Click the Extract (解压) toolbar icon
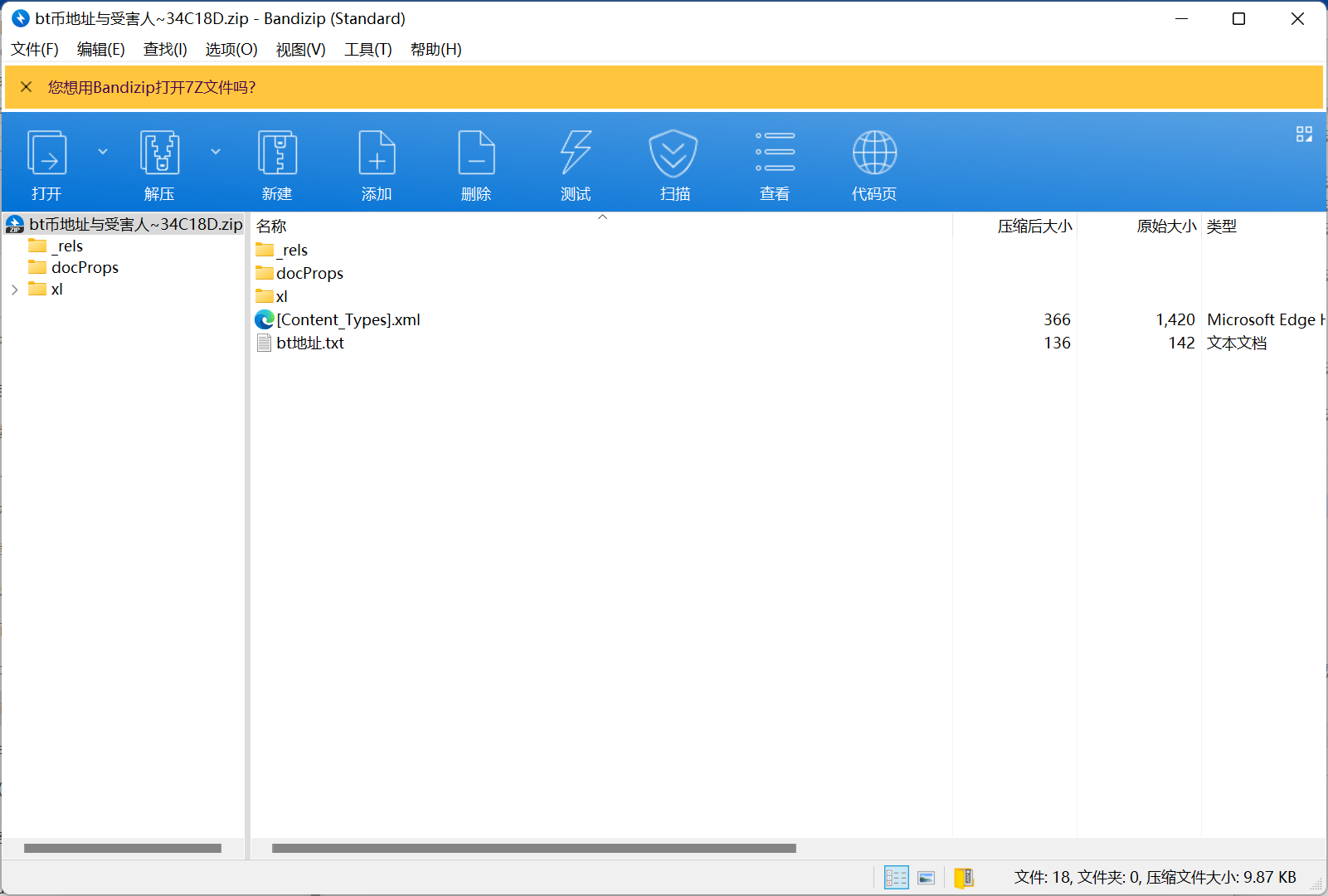Image resolution: width=1328 pixels, height=896 pixels. click(x=159, y=153)
